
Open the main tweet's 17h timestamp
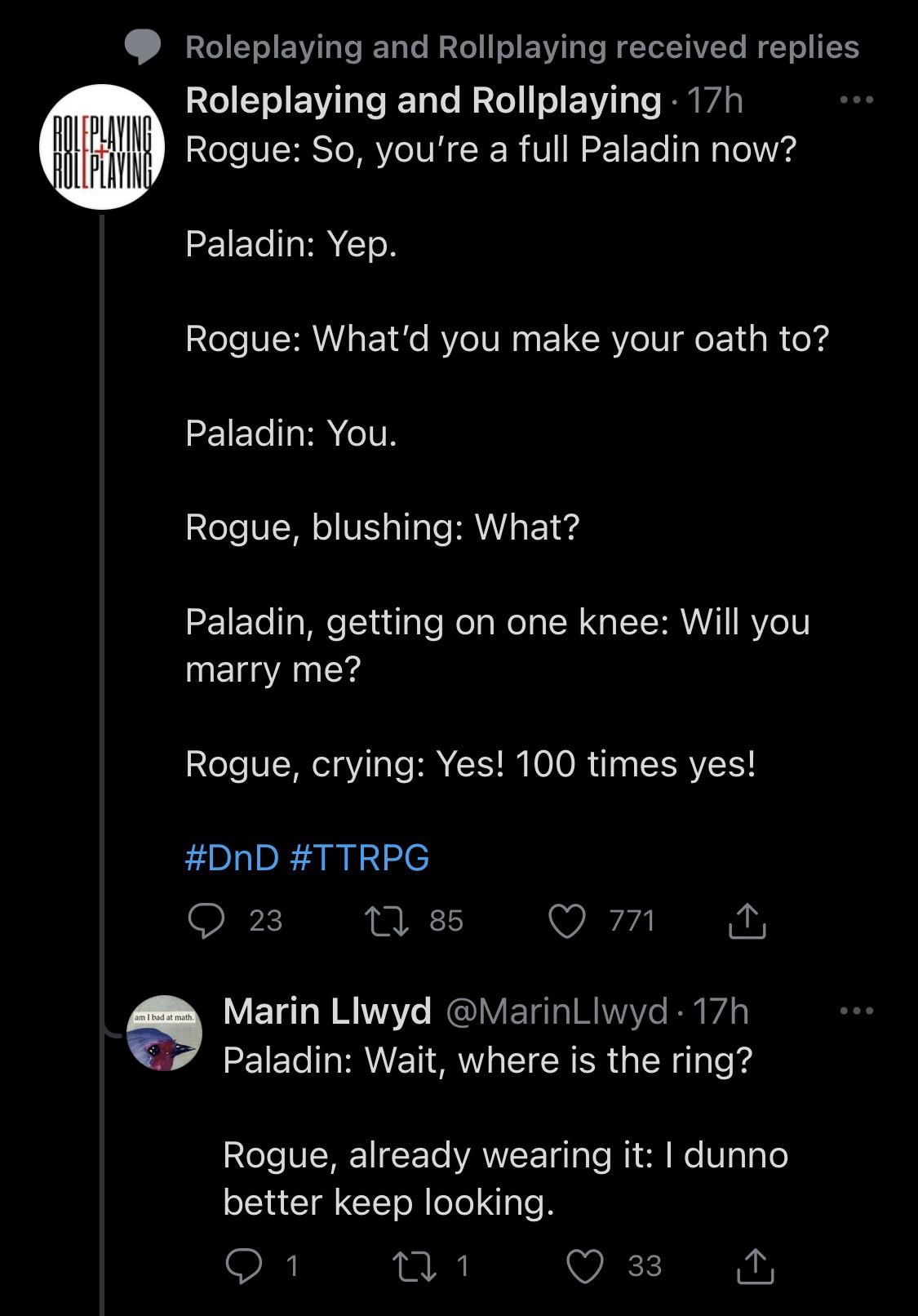click(x=716, y=100)
